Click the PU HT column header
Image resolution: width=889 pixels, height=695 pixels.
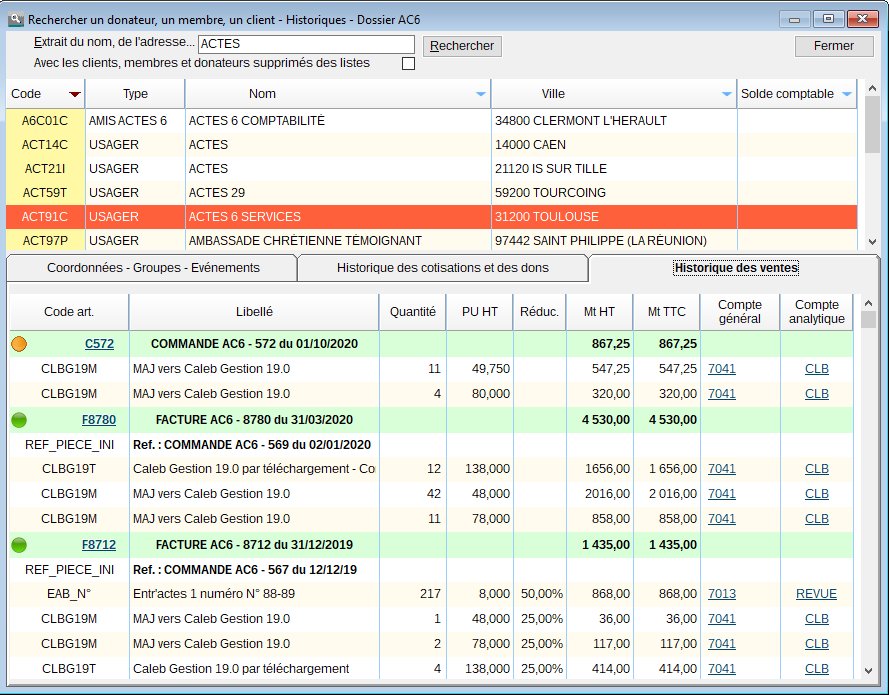click(x=480, y=312)
